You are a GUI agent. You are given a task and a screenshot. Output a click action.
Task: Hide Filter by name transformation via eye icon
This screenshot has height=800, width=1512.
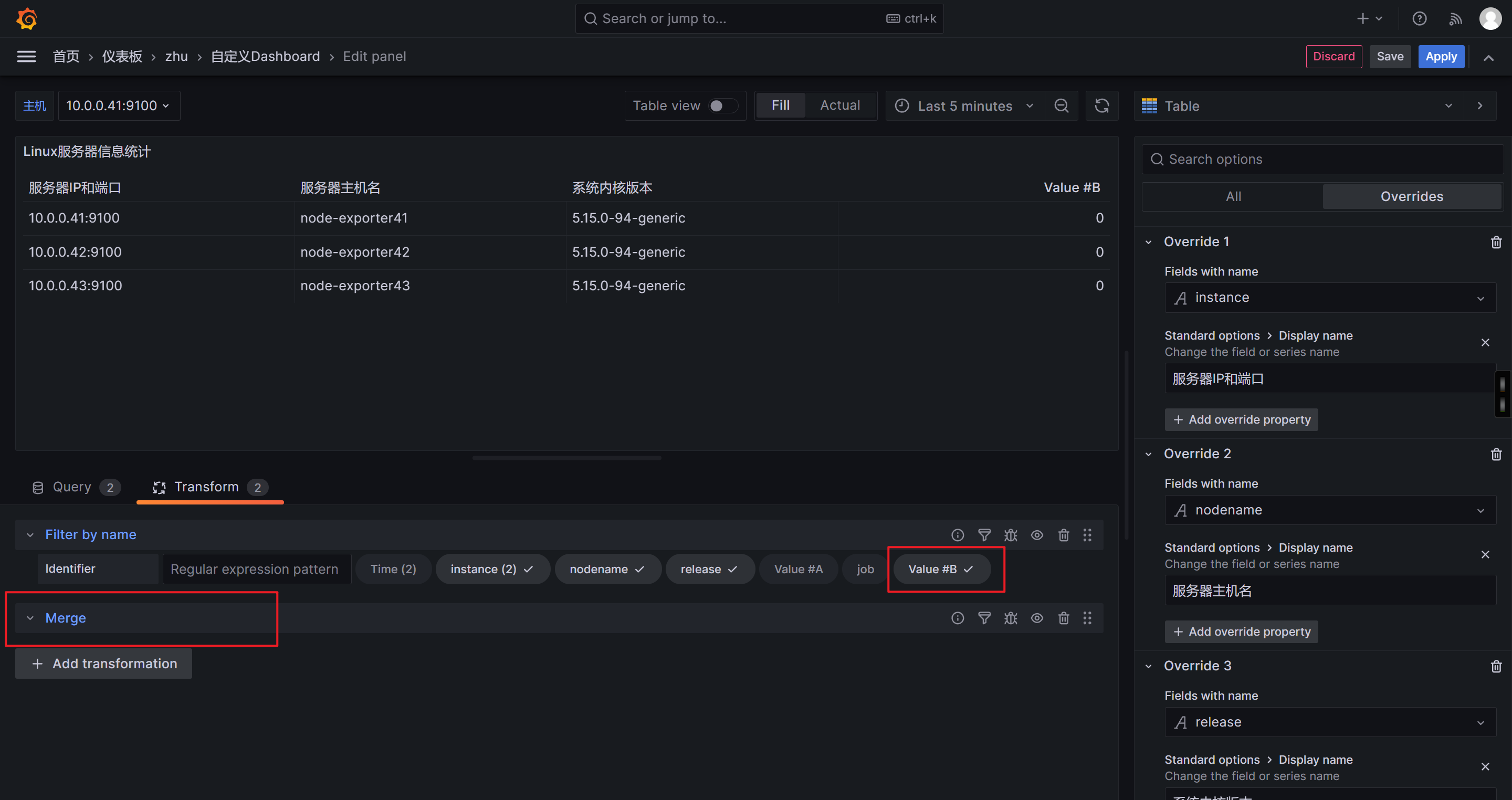(x=1037, y=535)
